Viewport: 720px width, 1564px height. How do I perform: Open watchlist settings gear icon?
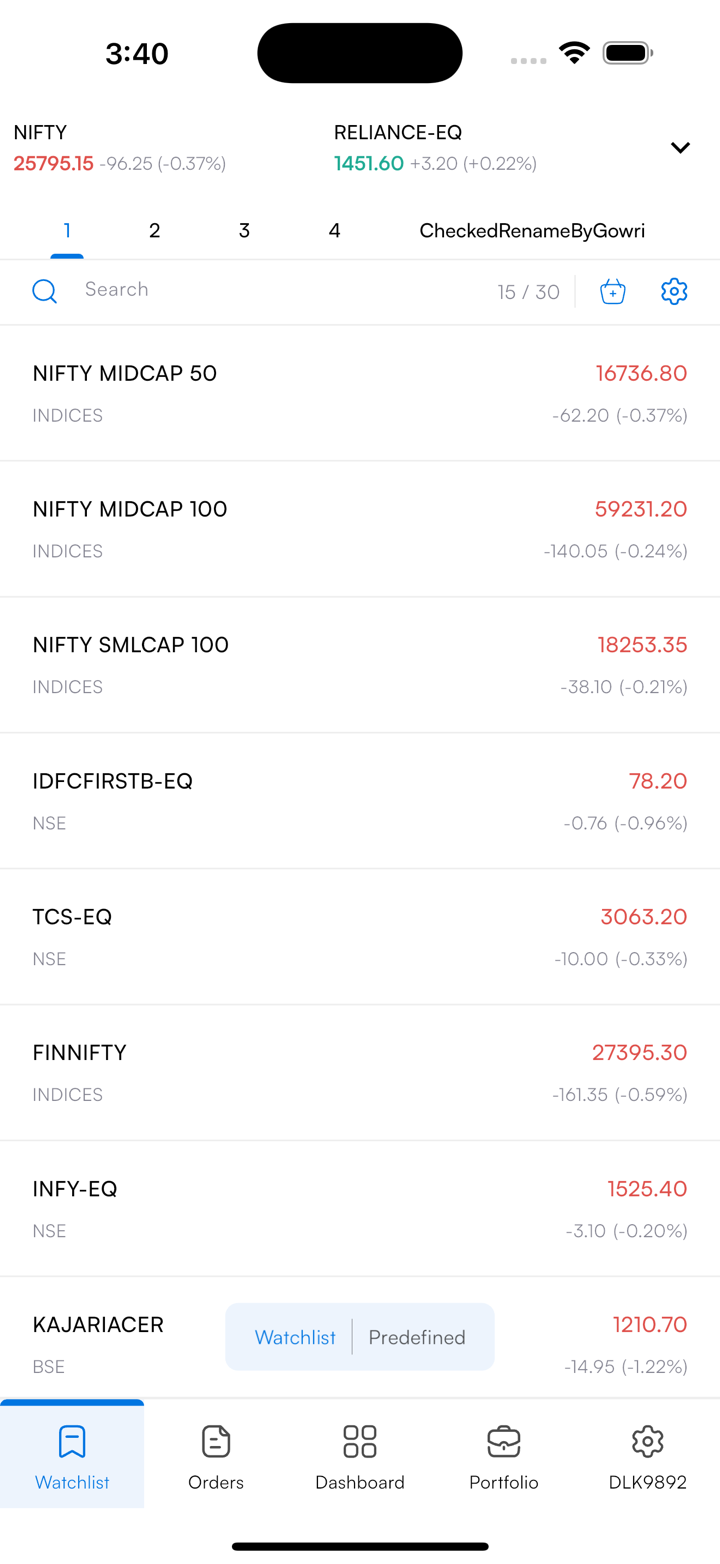click(674, 291)
